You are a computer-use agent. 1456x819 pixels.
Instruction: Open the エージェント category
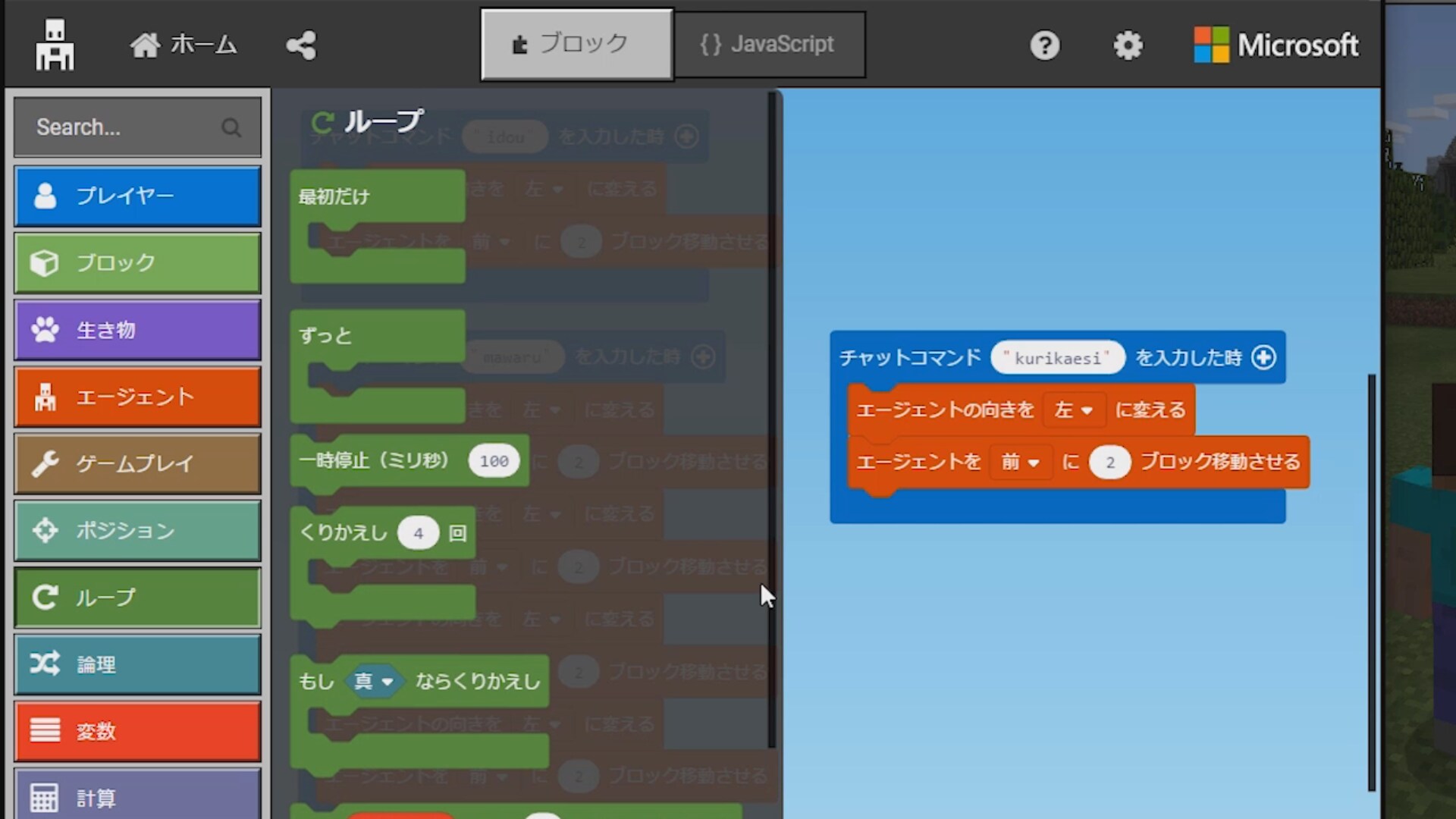[137, 397]
